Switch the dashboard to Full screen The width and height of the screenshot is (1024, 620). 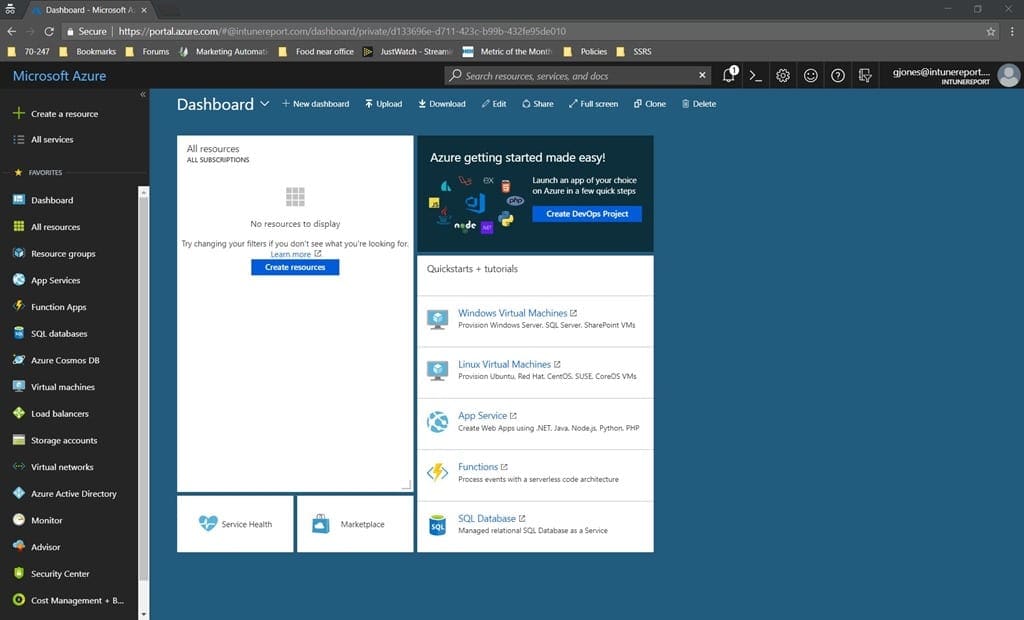point(593,104)
